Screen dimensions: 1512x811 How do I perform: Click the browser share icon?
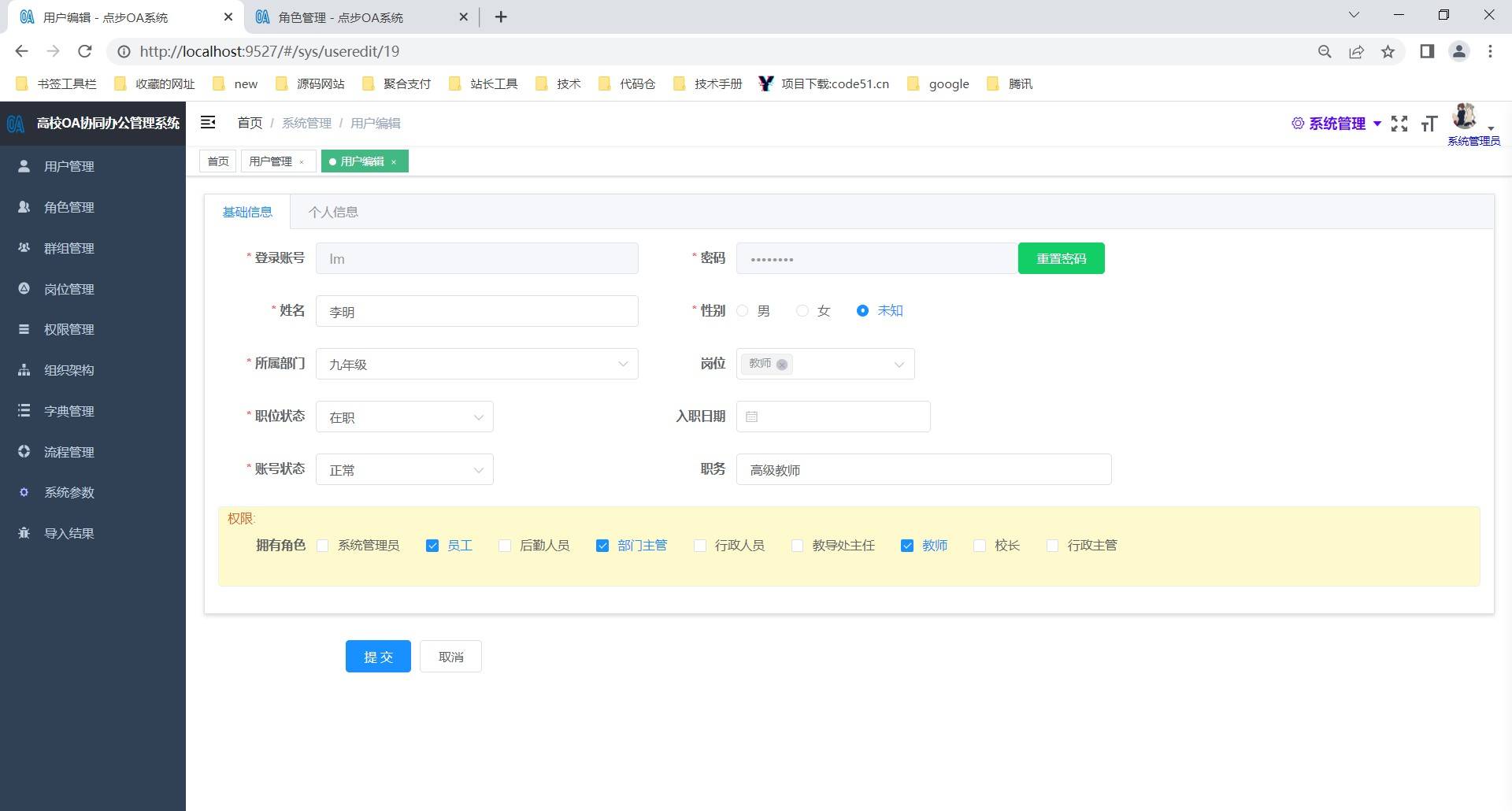(x=1356, y=51)
